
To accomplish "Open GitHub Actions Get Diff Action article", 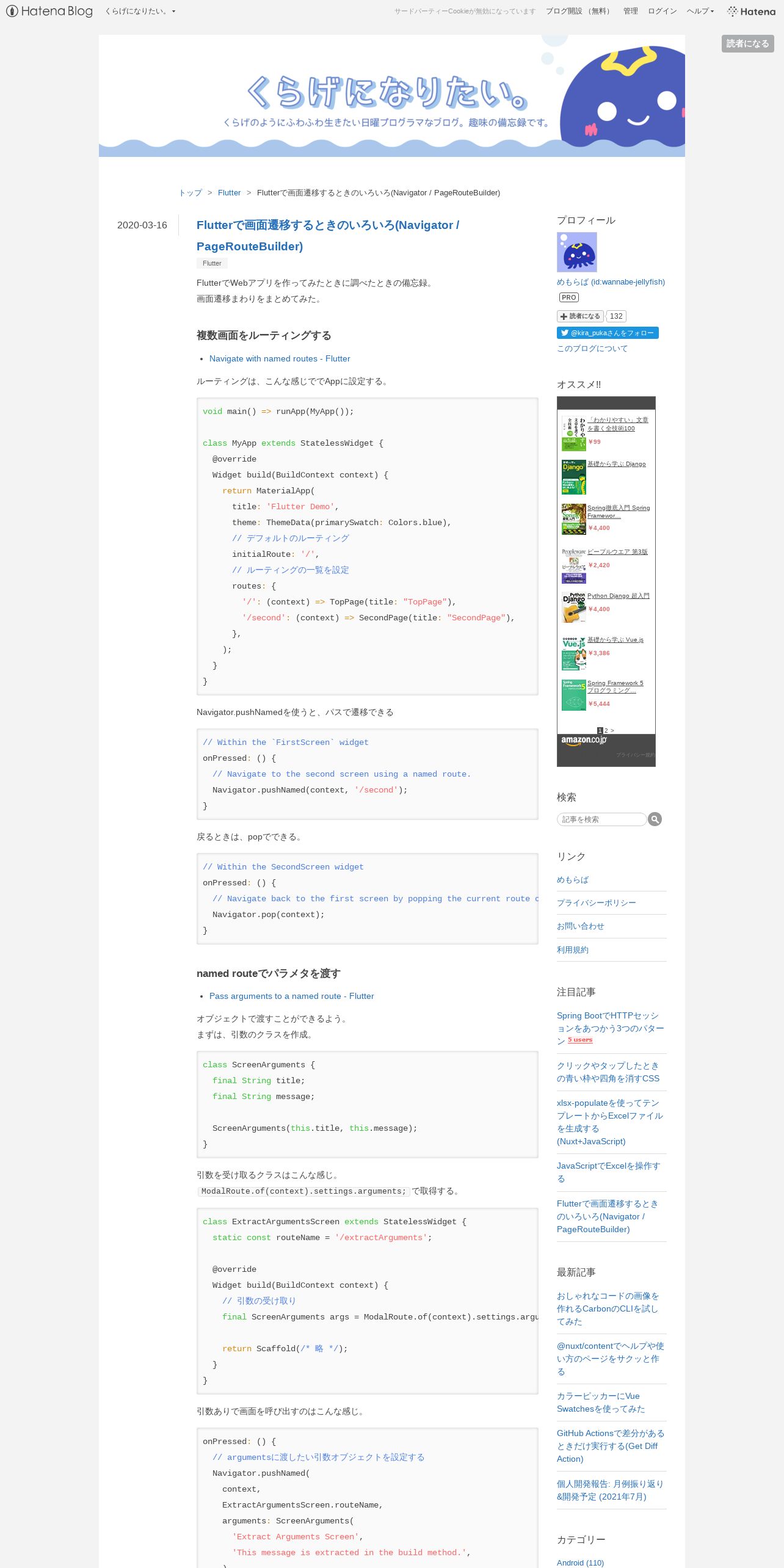I will click(611, 1446).
